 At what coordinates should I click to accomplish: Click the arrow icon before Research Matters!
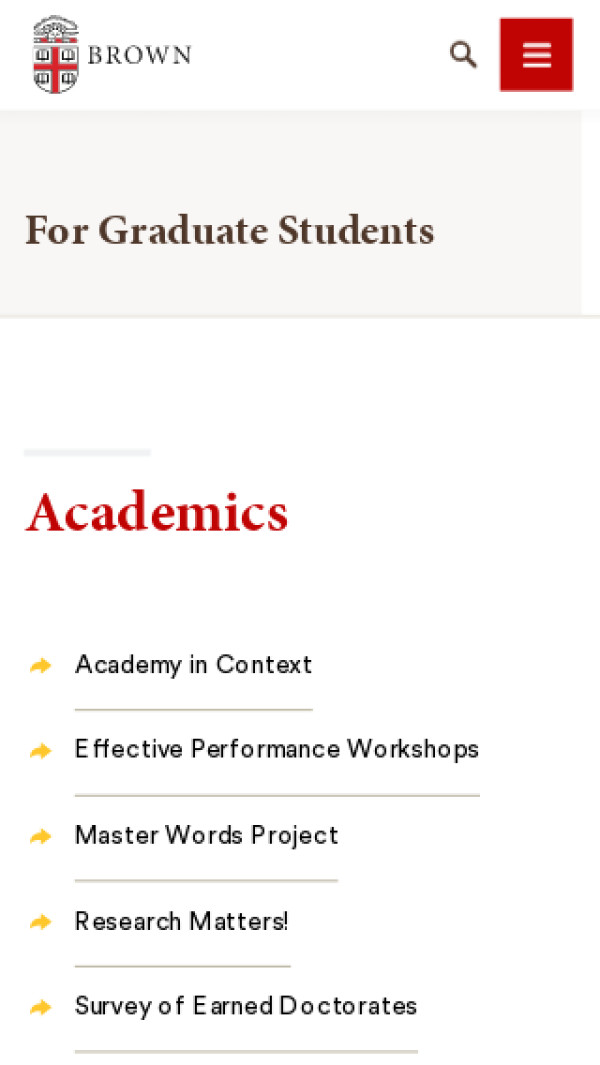coord(40,921)
